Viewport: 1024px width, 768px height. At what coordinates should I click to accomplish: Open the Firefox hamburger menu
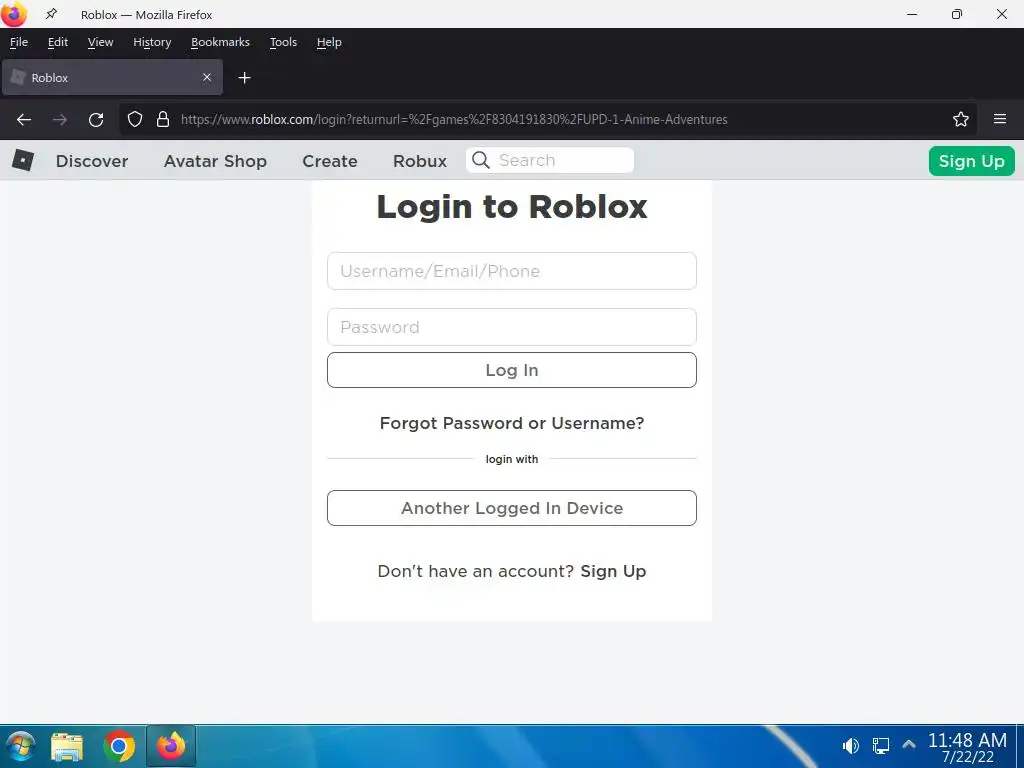click(1000, 119)
